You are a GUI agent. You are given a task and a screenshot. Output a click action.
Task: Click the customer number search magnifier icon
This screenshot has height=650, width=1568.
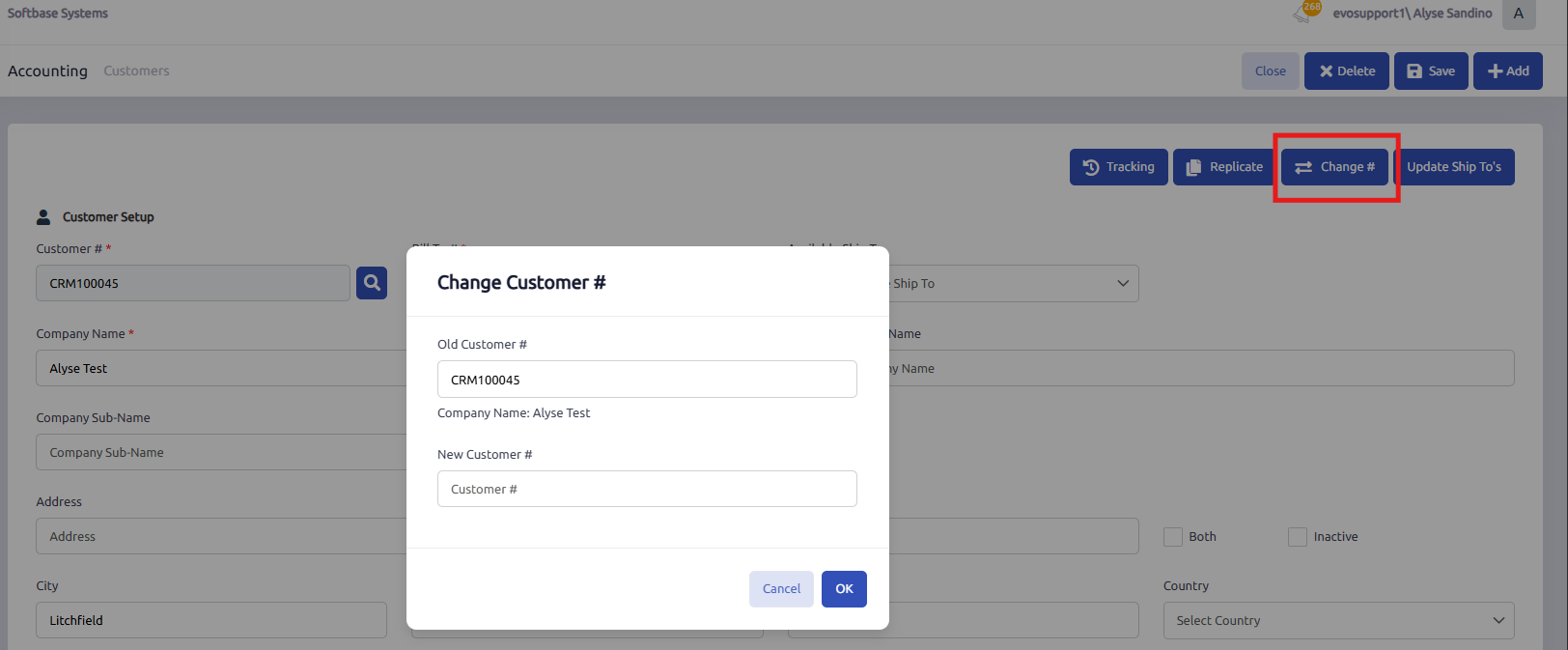tap(372, 283)
